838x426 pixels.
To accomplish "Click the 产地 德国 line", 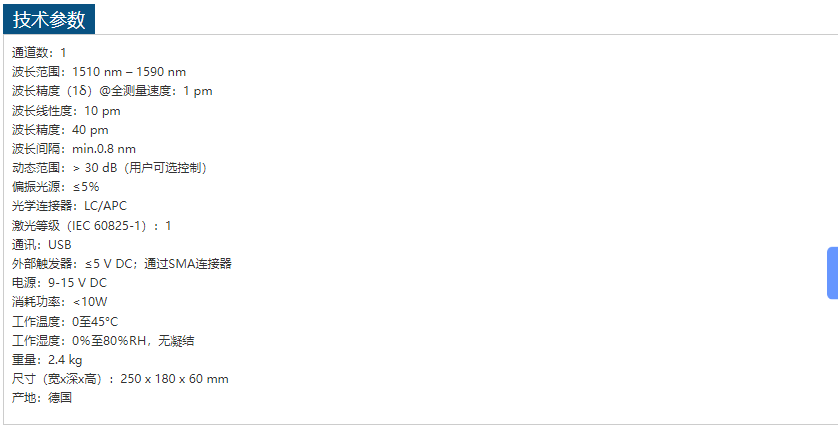I will click(42, 398).
